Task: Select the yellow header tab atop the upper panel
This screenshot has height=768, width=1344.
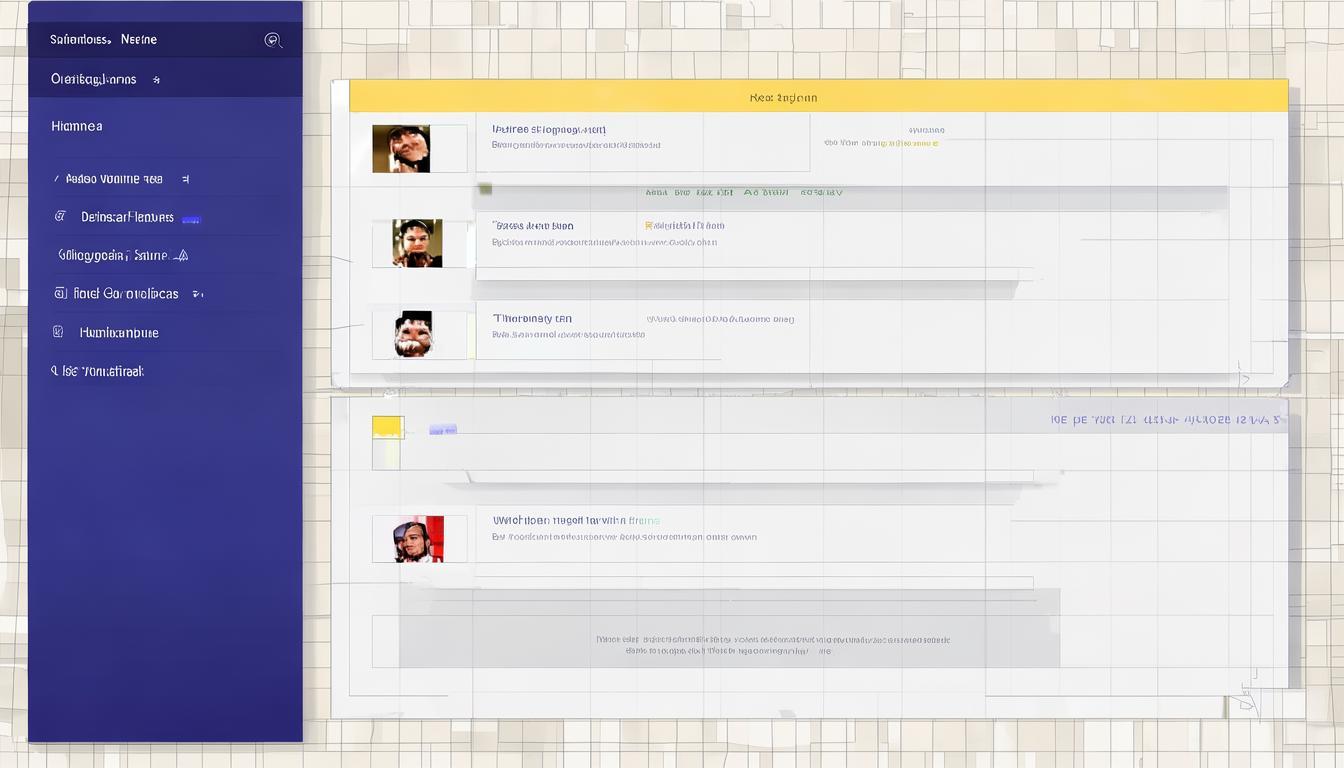Action: coord(818,97)
